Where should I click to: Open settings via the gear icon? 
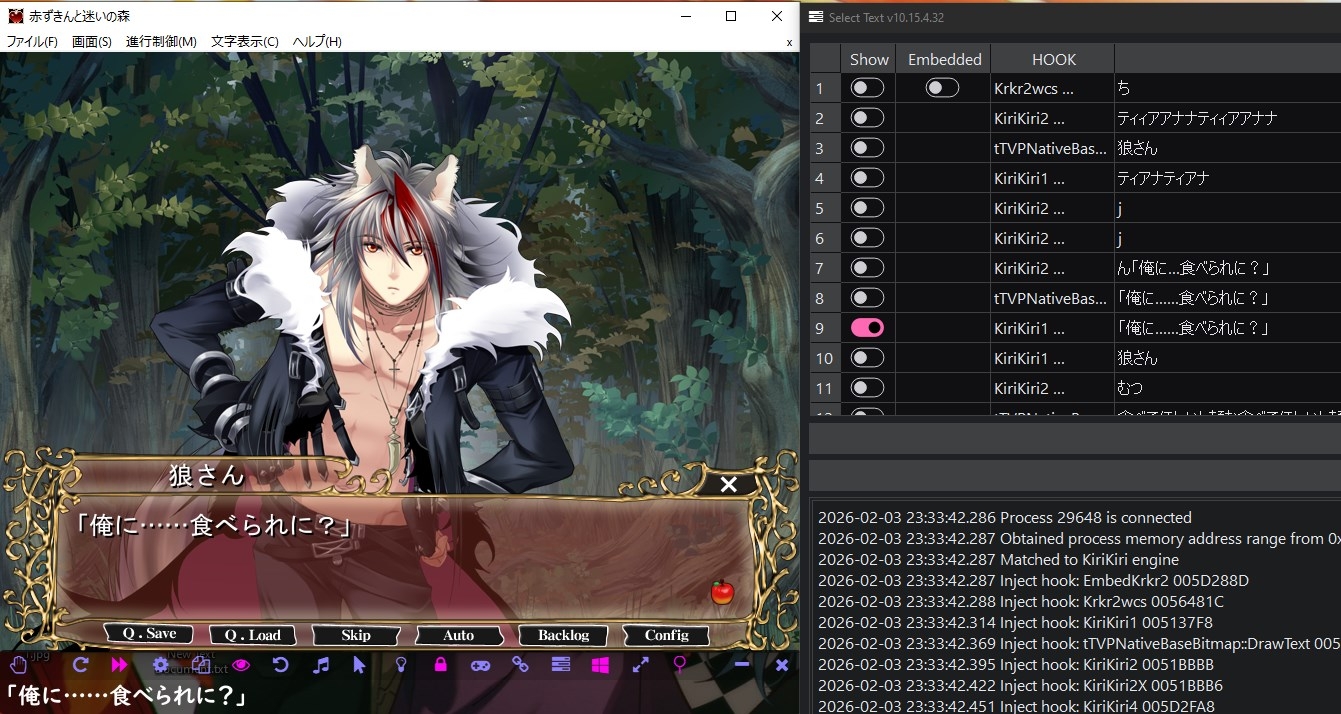coord(160,664)
